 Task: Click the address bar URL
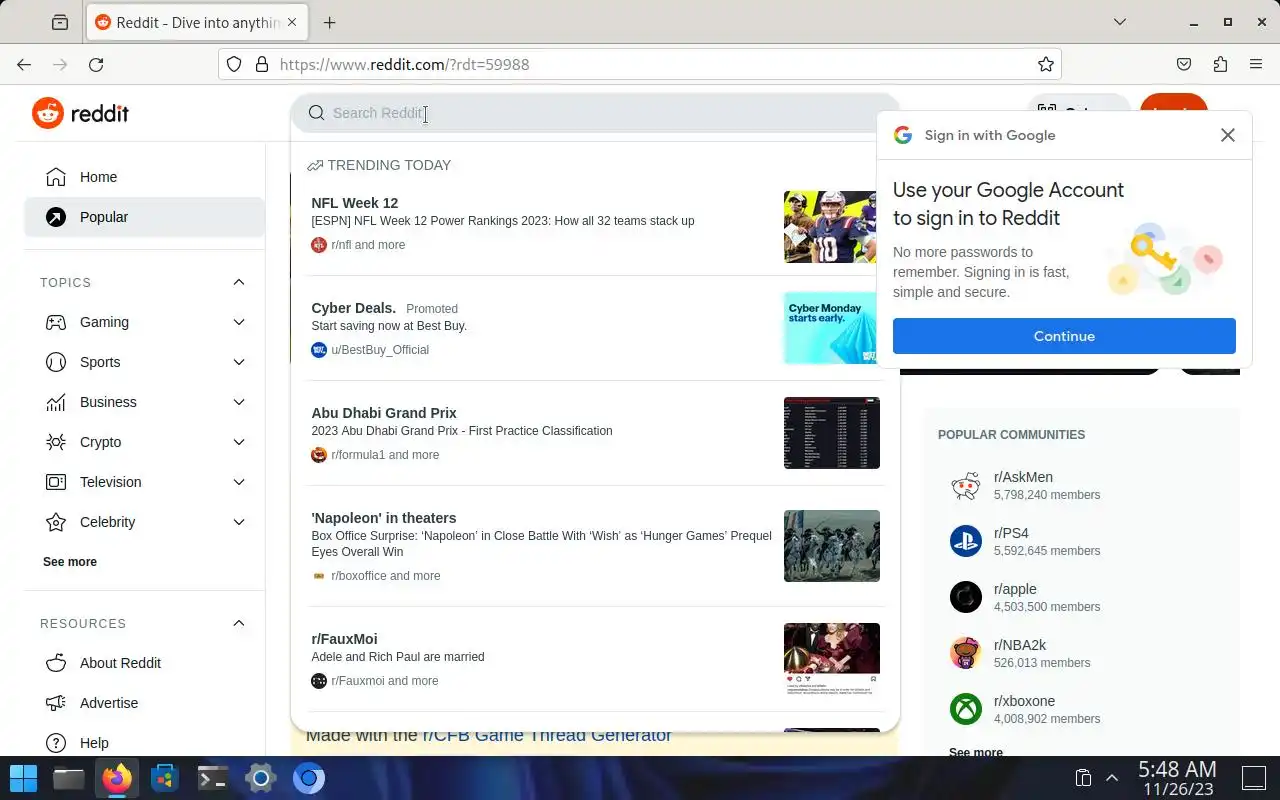405,64
